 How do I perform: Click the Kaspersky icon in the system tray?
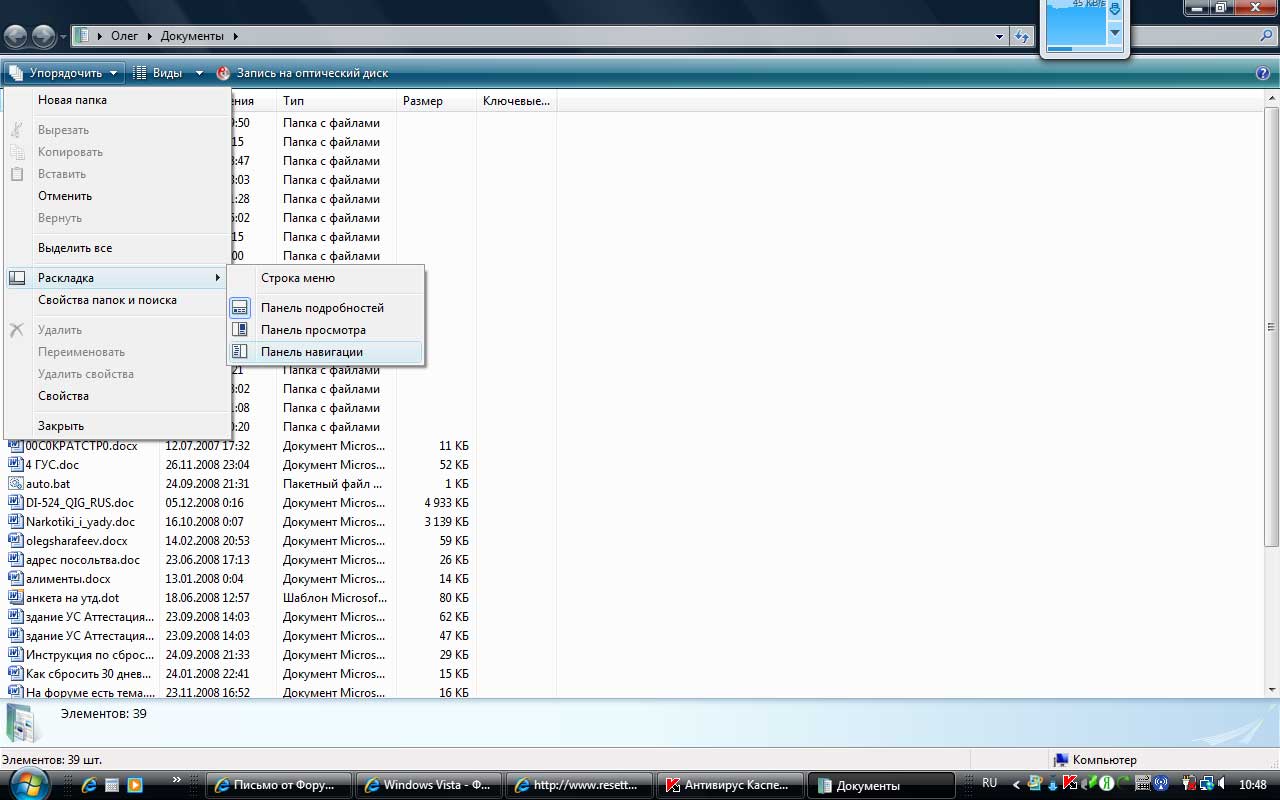1070,785
